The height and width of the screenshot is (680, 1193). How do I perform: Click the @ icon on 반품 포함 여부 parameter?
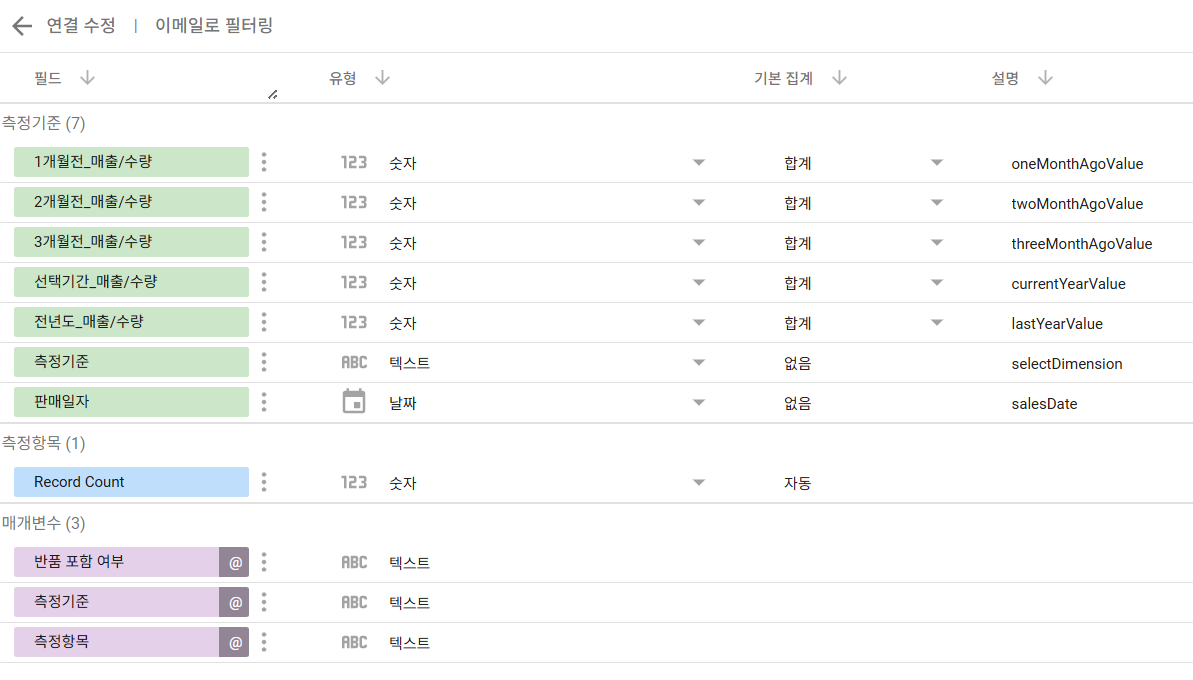234,562
